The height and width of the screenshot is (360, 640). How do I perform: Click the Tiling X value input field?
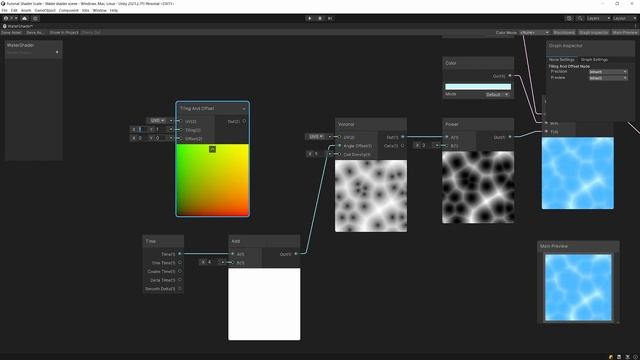142,129
